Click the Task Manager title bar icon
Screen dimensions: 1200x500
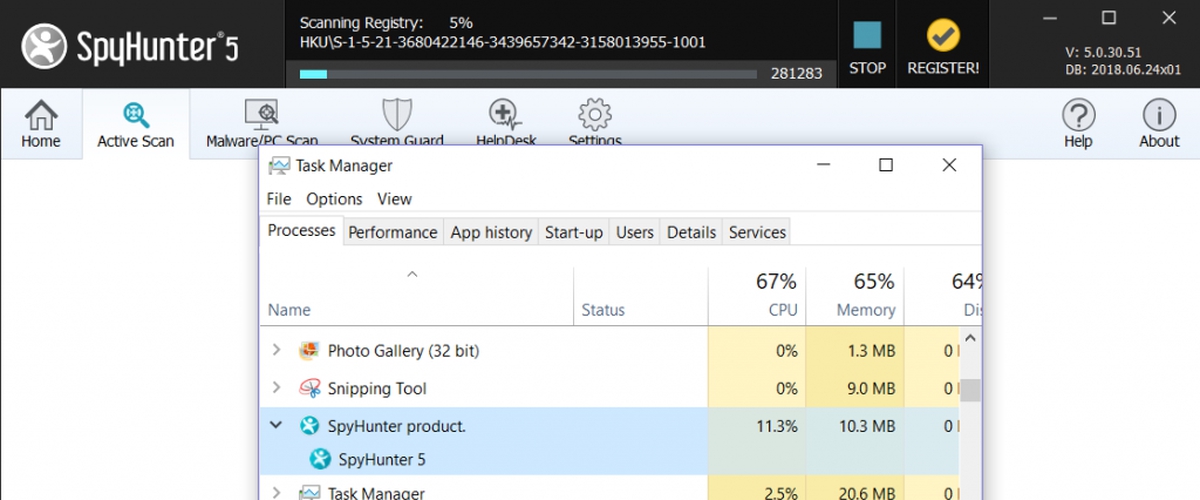pyautogui.click(x=279, y=165)
